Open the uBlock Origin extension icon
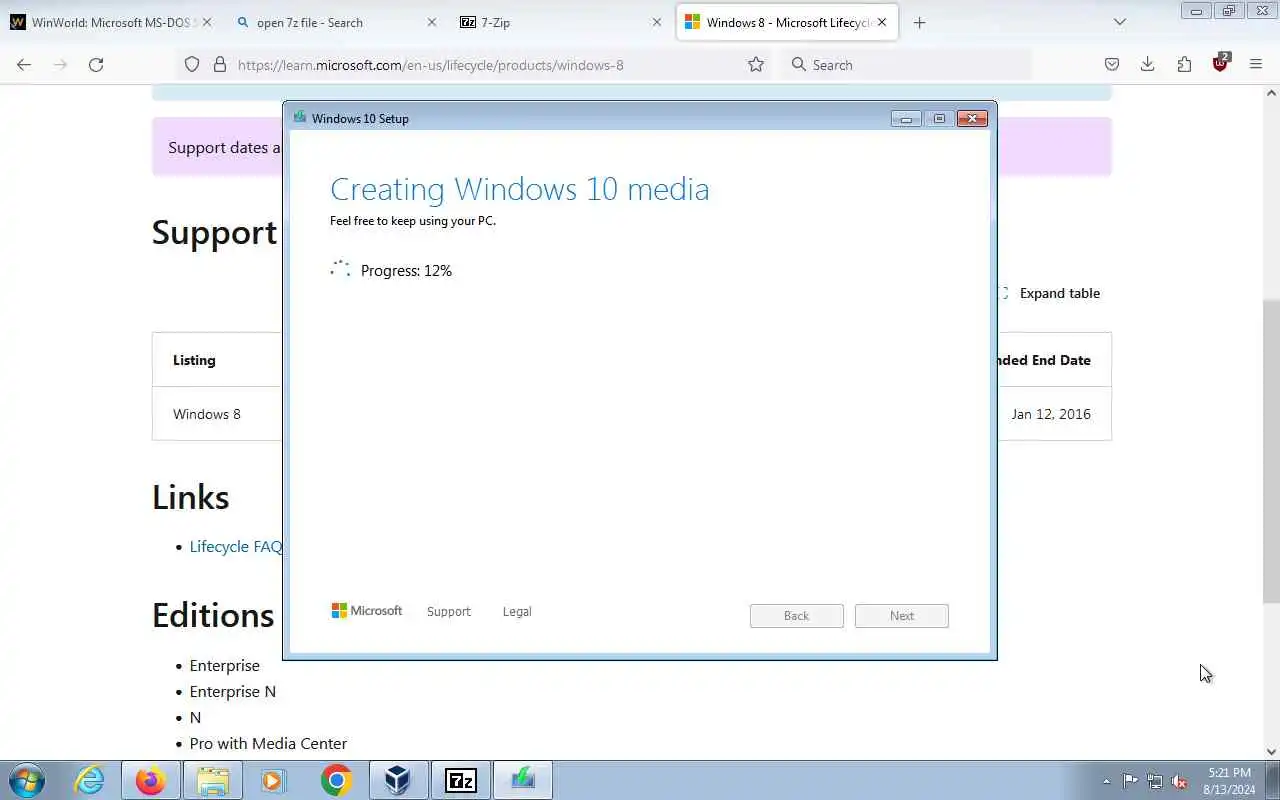Viewport: 1280px width, 800px height. coord(1220,63)
